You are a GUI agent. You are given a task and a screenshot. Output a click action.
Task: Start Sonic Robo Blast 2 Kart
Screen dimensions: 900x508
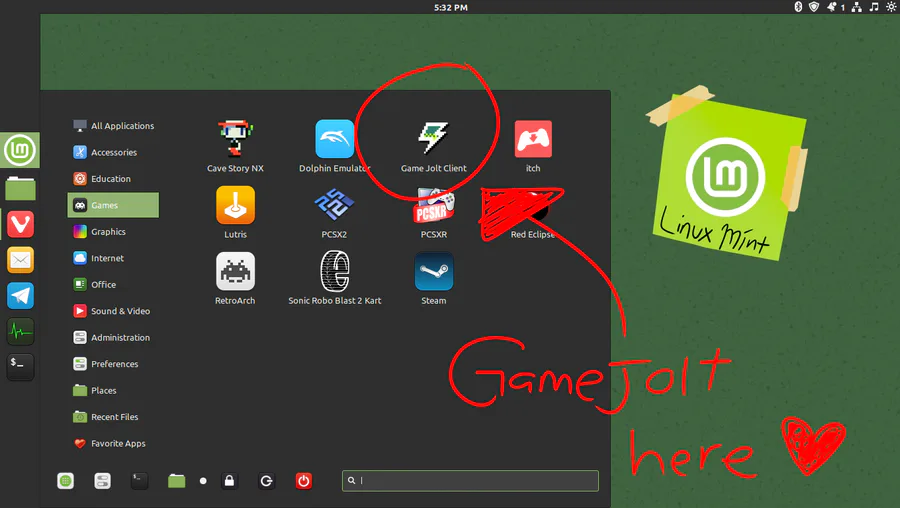pos(335,278)
